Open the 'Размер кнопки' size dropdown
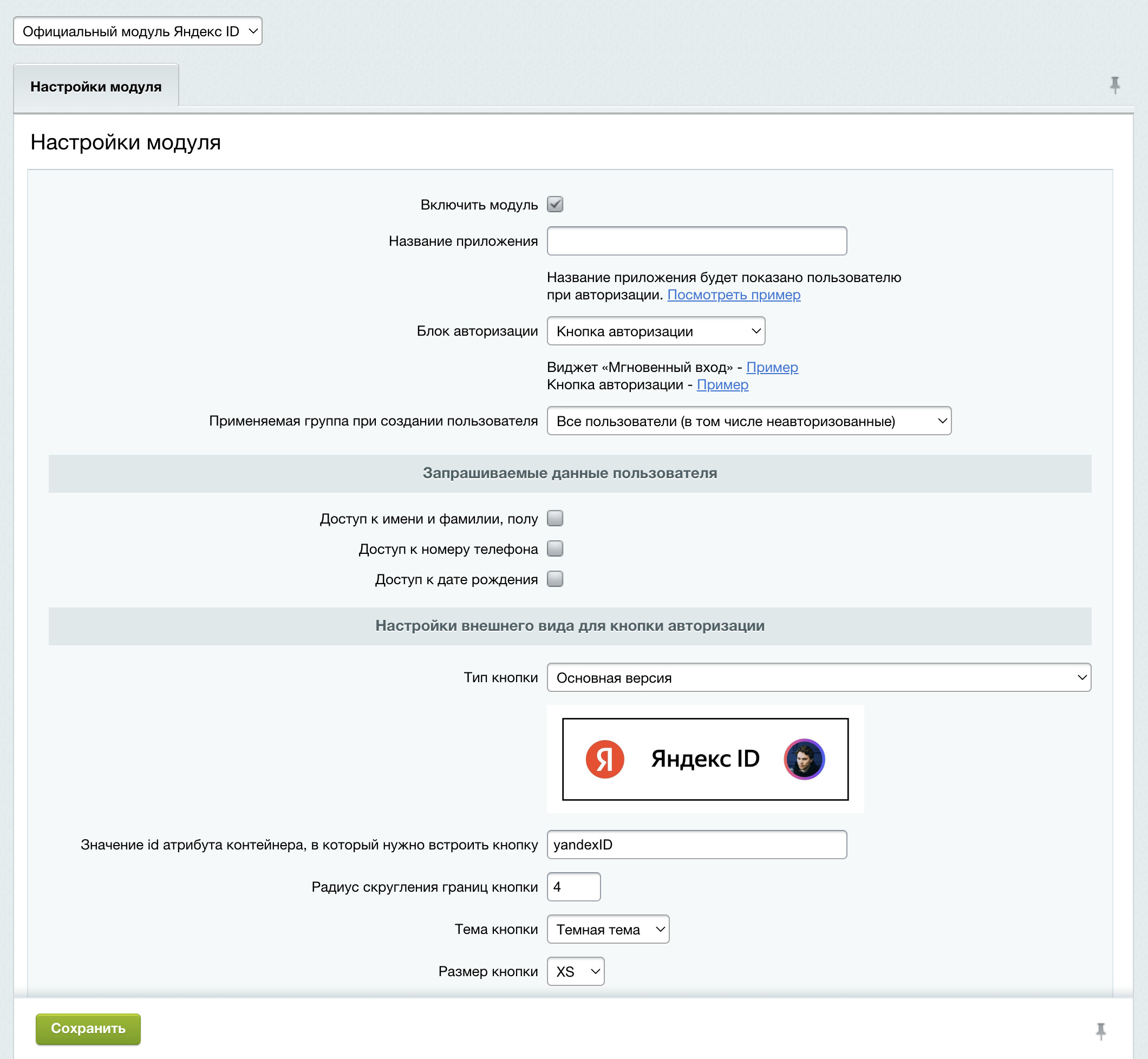This screenshot has width=1148, height=1059. tap(576, 972)
